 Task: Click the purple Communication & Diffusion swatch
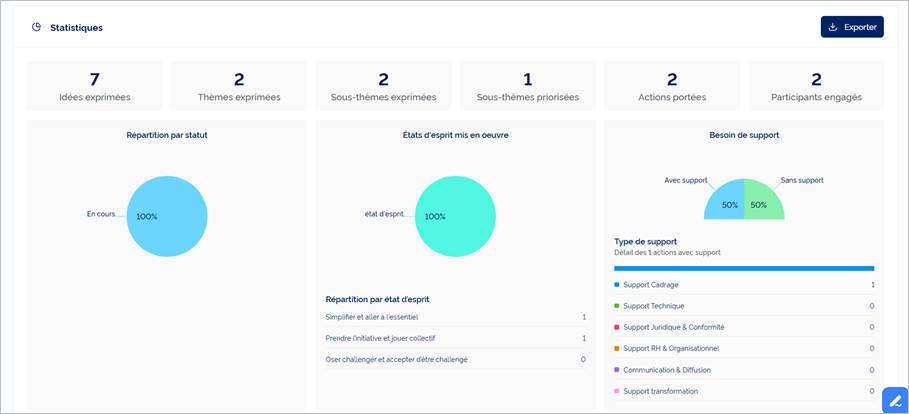click(617, 370)
